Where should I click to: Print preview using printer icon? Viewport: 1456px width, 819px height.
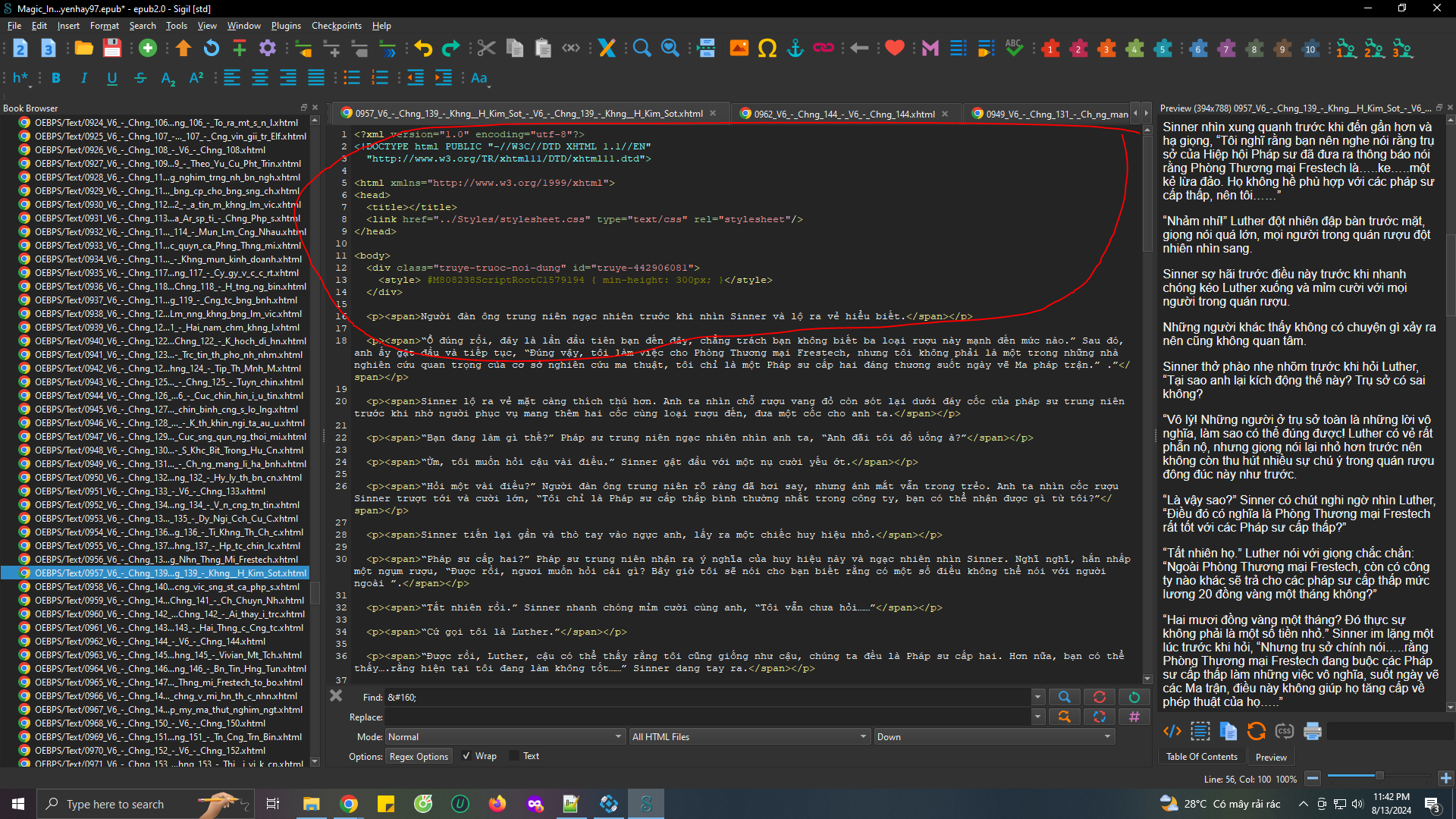coord(1312,731)
